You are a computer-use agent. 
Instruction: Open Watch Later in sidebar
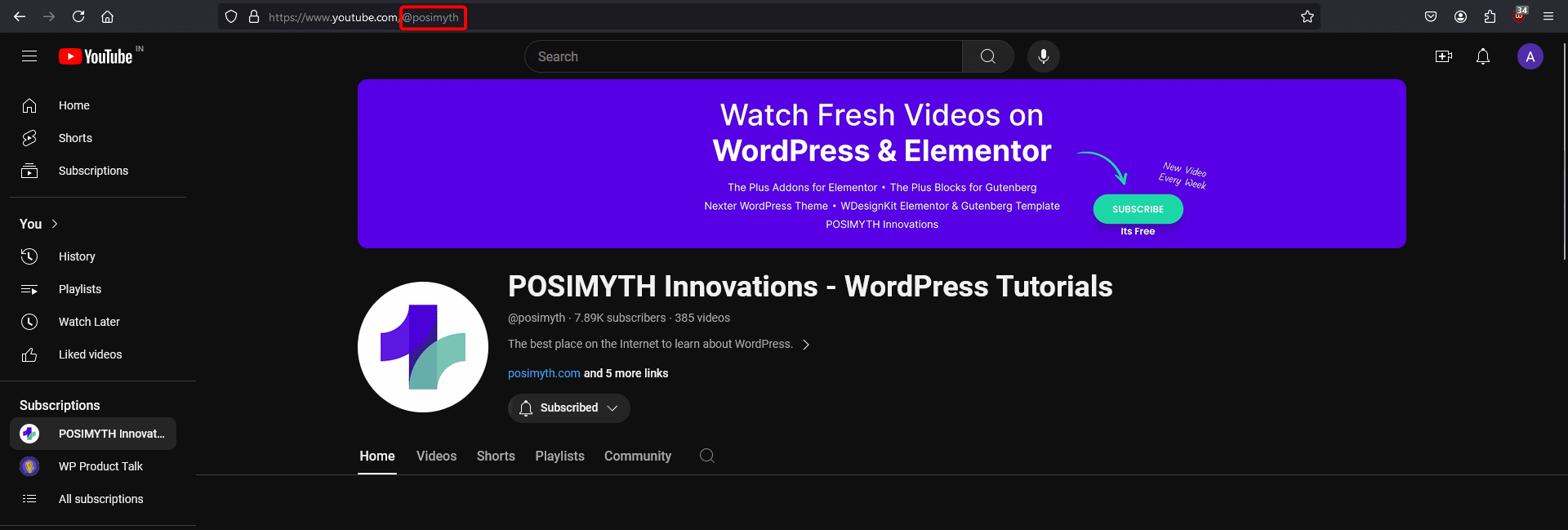click(x=89, y=322)
